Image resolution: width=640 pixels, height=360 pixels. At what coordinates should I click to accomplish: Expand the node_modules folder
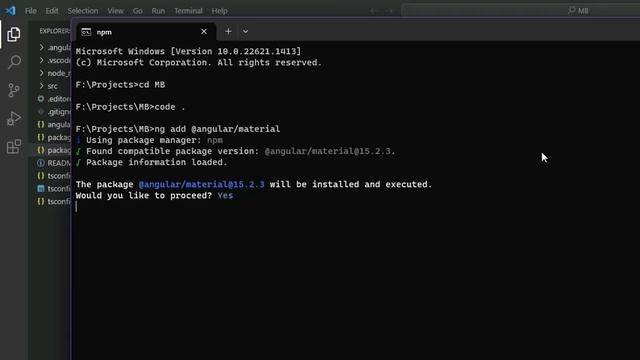coord(55,73)
